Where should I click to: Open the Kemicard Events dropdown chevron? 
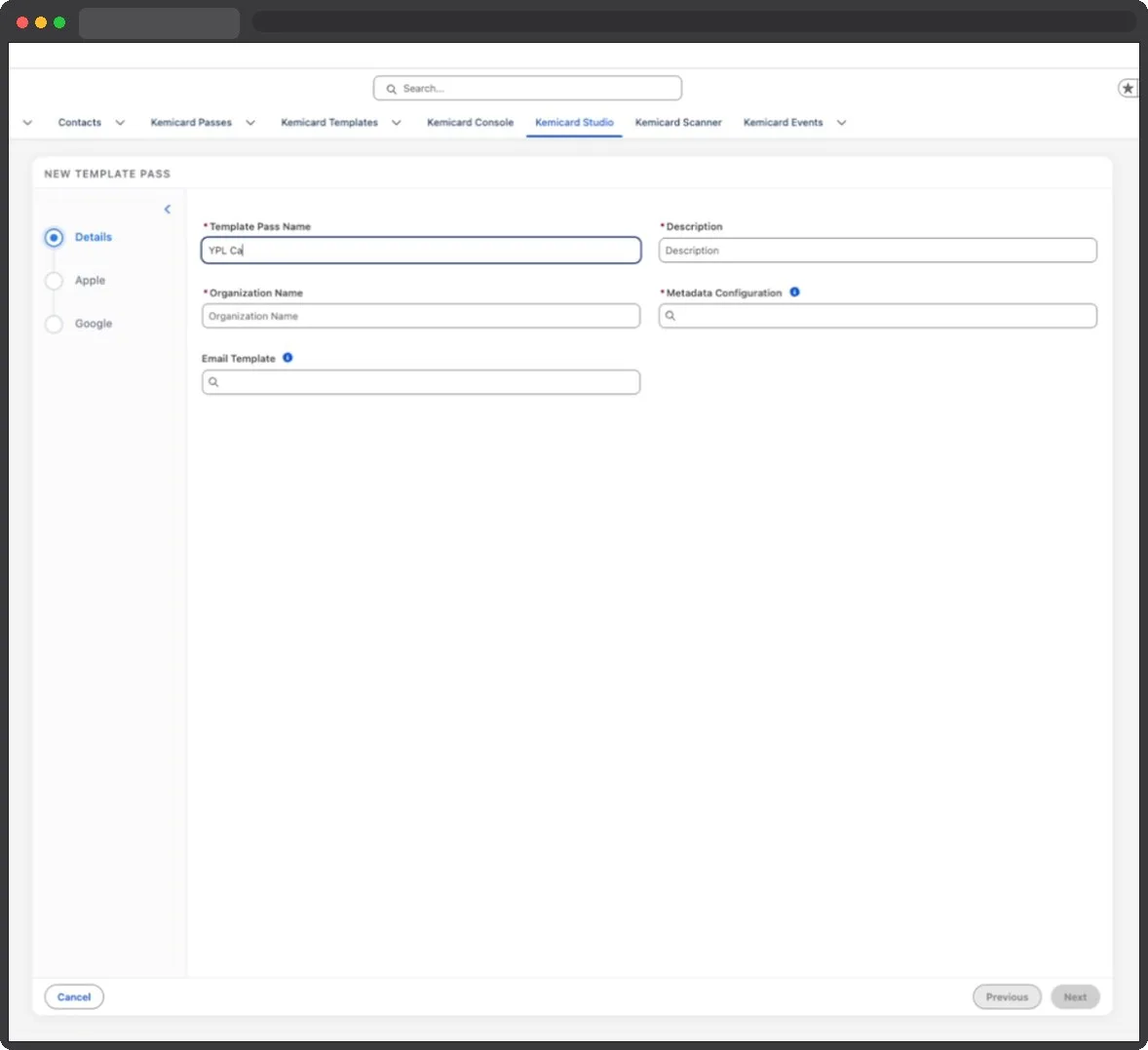point(841,122)
